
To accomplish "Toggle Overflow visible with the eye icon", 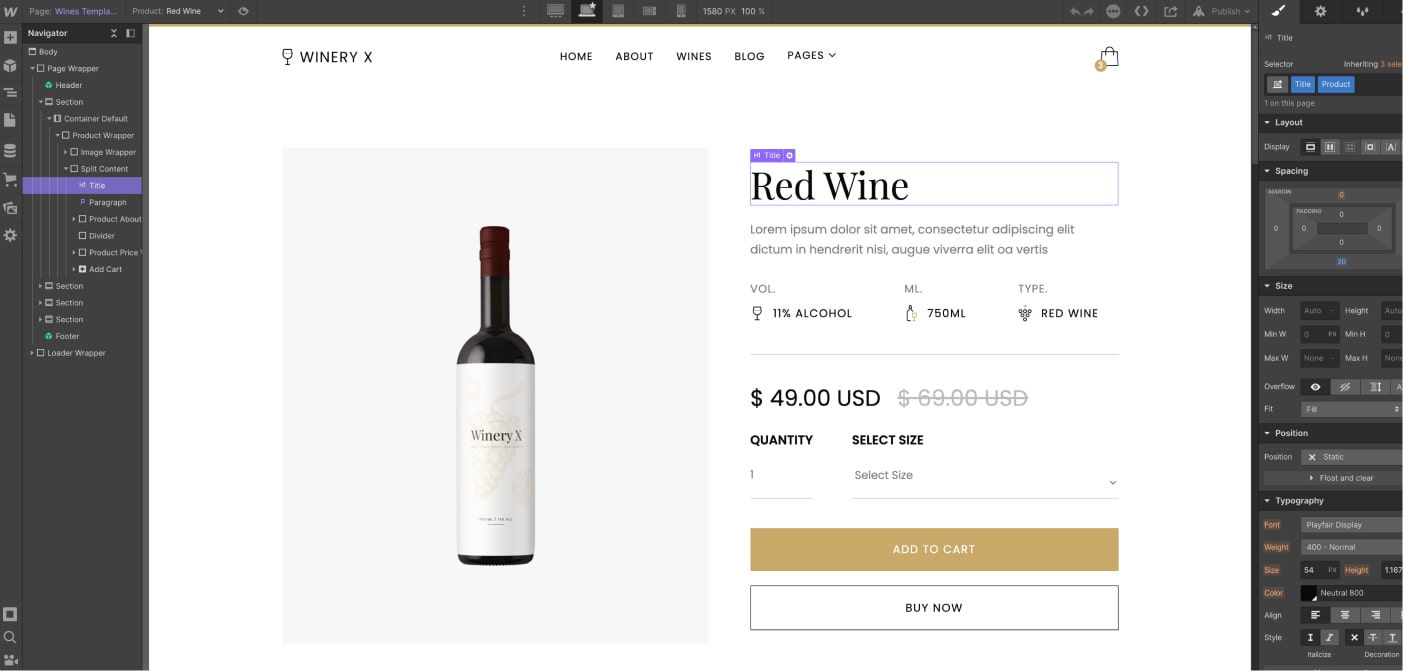I will (1316, 386).
